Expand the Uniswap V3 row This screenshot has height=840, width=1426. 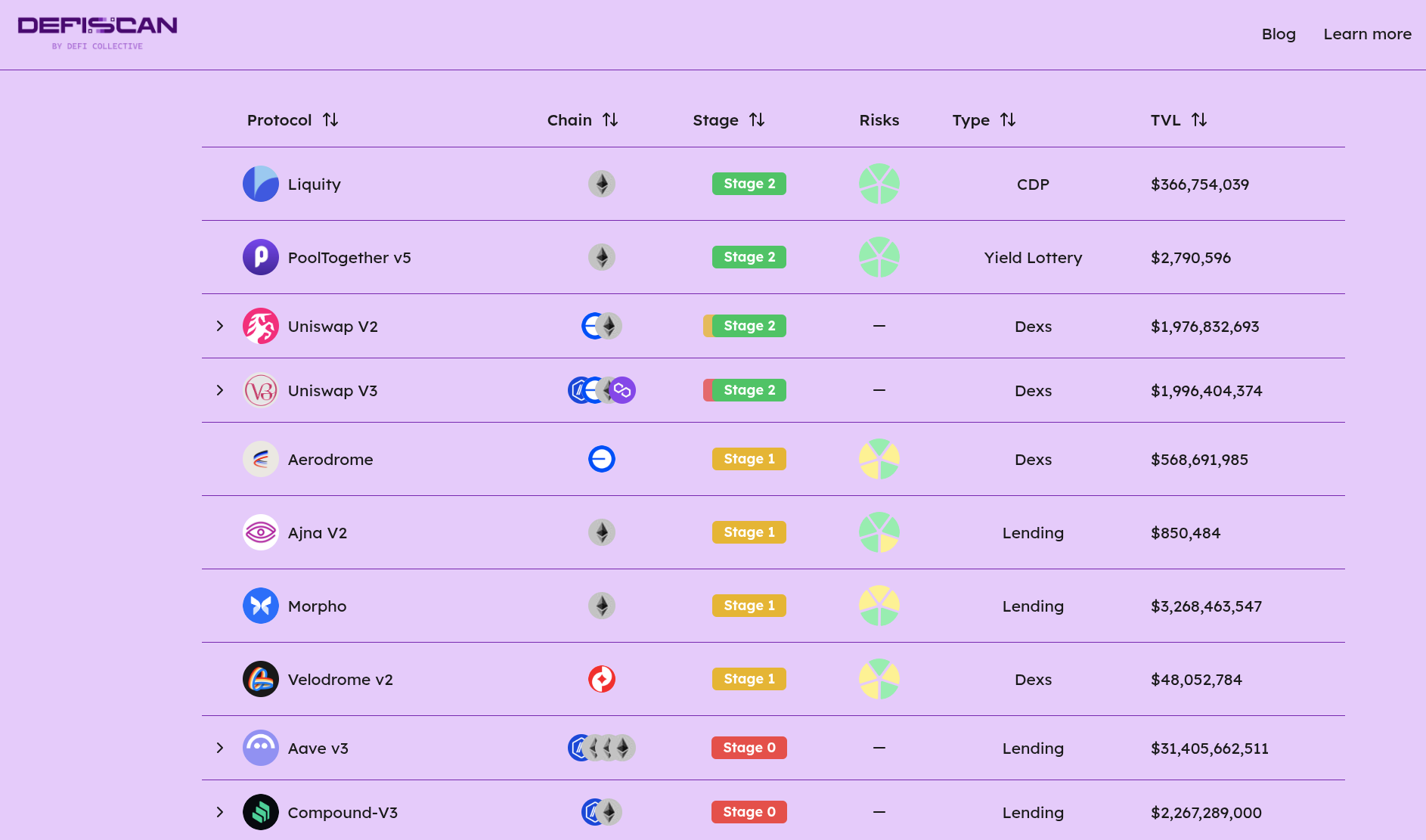(220, 390)
